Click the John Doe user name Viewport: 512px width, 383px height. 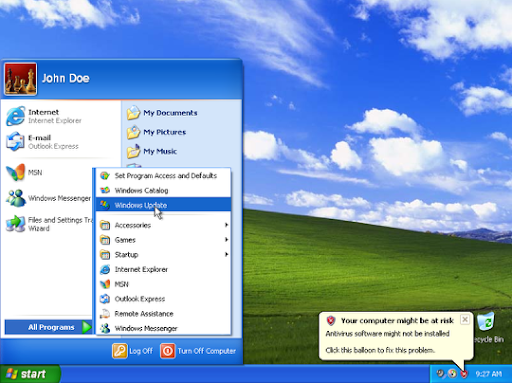(66, 78)
